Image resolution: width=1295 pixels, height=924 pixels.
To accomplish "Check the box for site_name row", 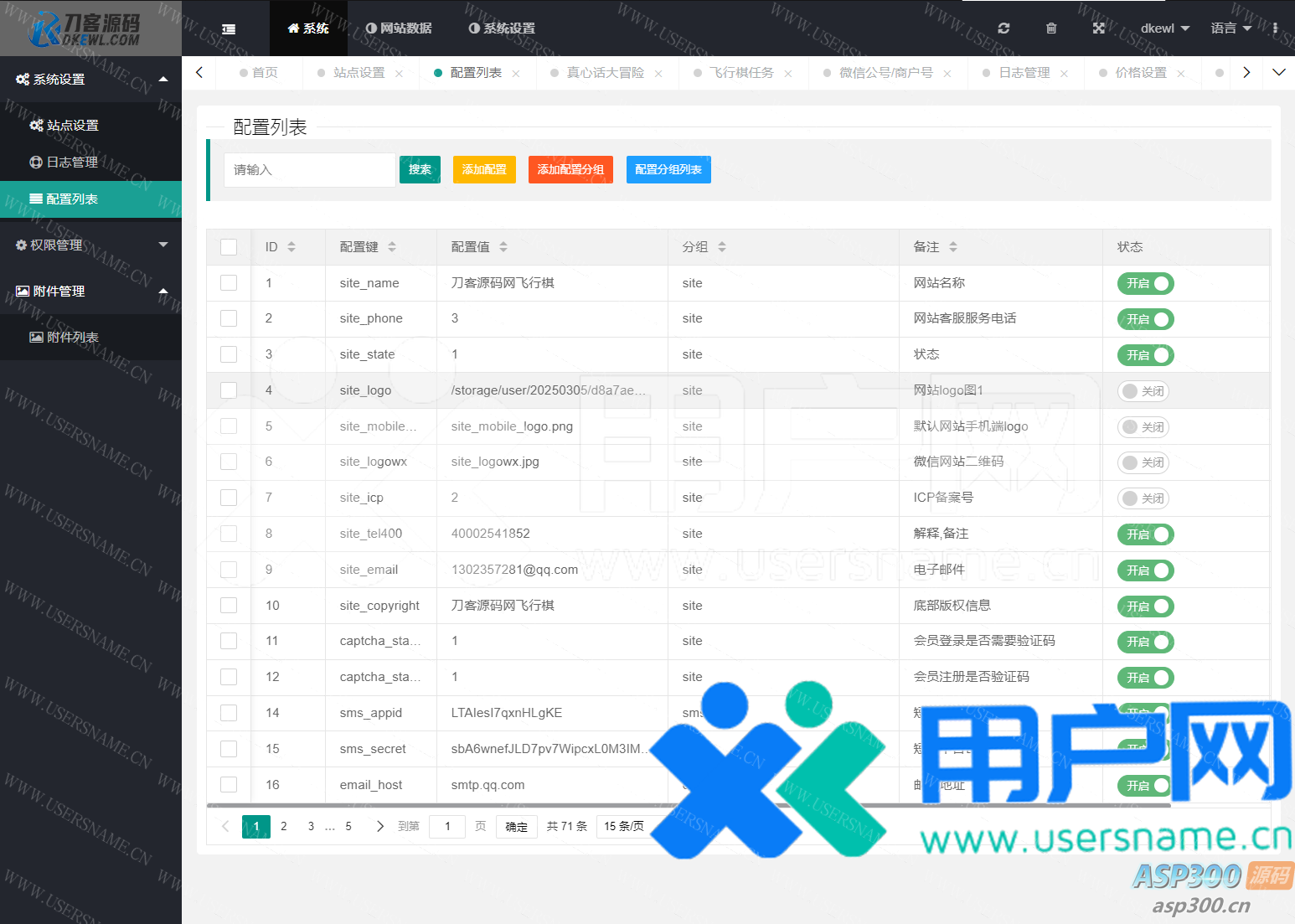I will coord(229,283).
